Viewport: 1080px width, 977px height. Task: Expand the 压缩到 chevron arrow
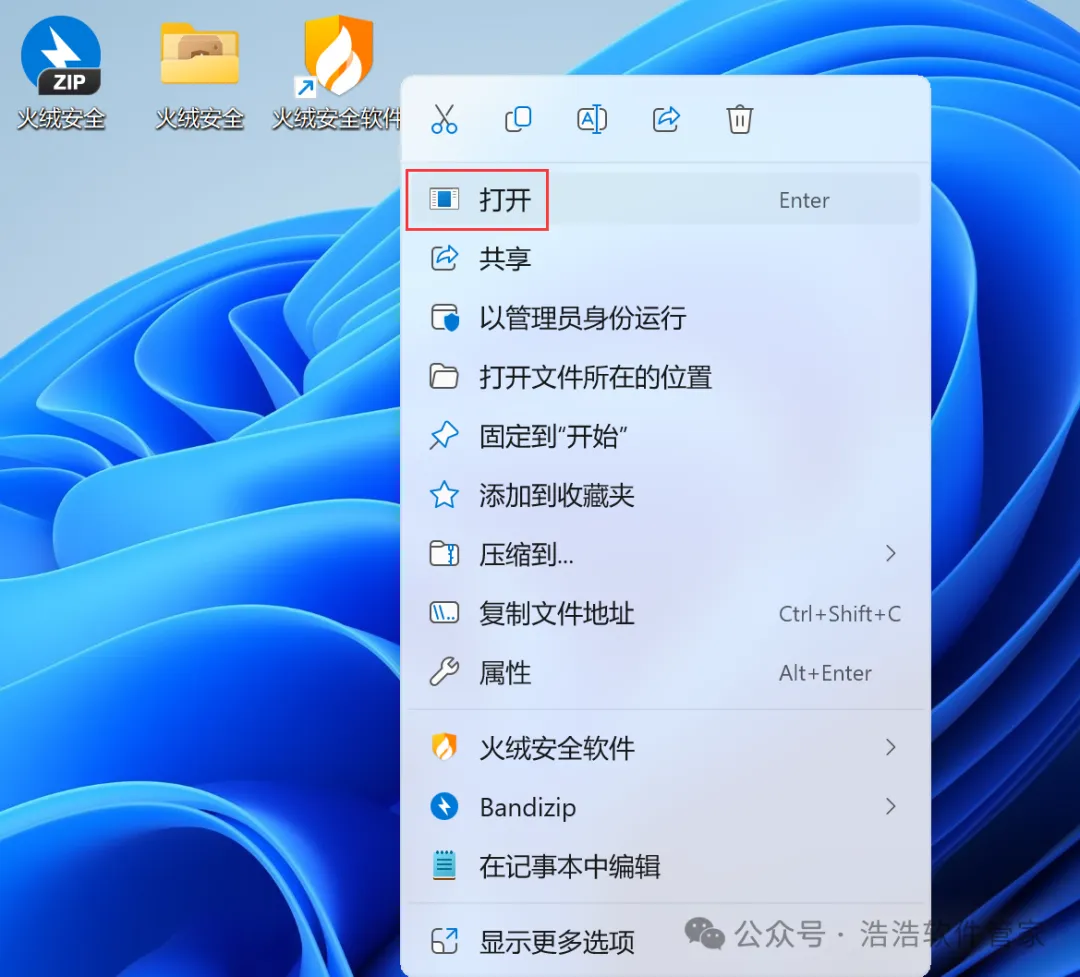click(x=891, y=553)
